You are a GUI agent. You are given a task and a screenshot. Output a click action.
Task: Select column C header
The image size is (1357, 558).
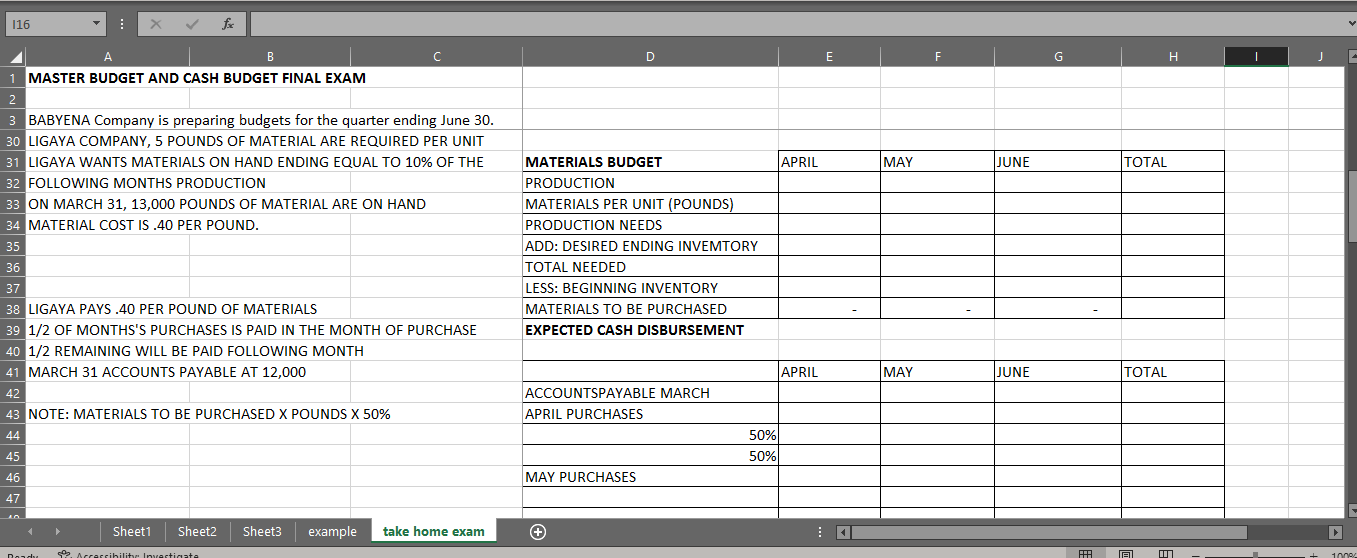(x=436, y=57)
